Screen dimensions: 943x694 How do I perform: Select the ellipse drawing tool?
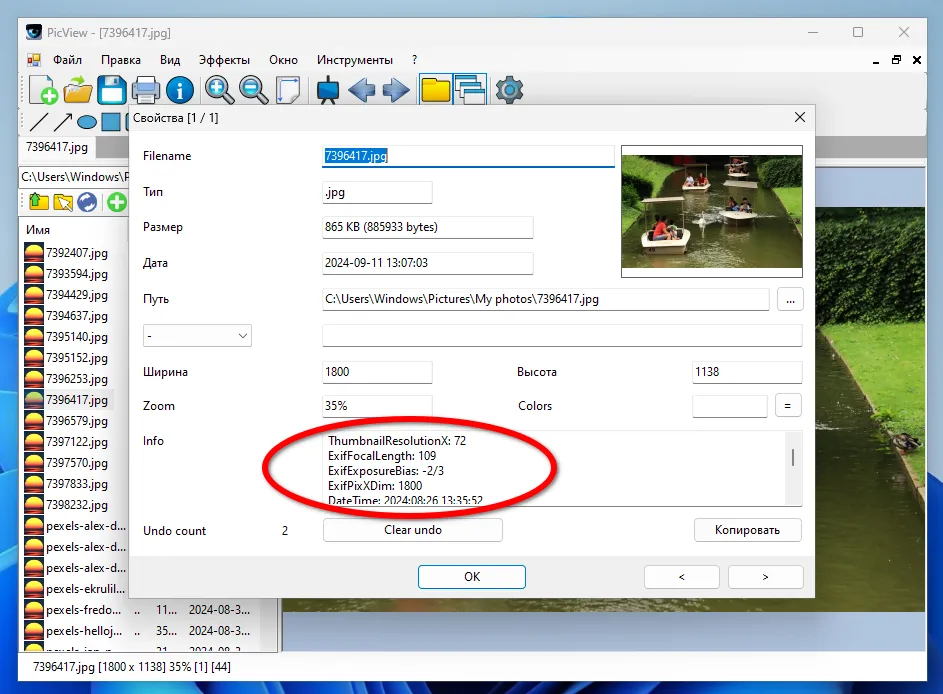(x=87, y=123)
